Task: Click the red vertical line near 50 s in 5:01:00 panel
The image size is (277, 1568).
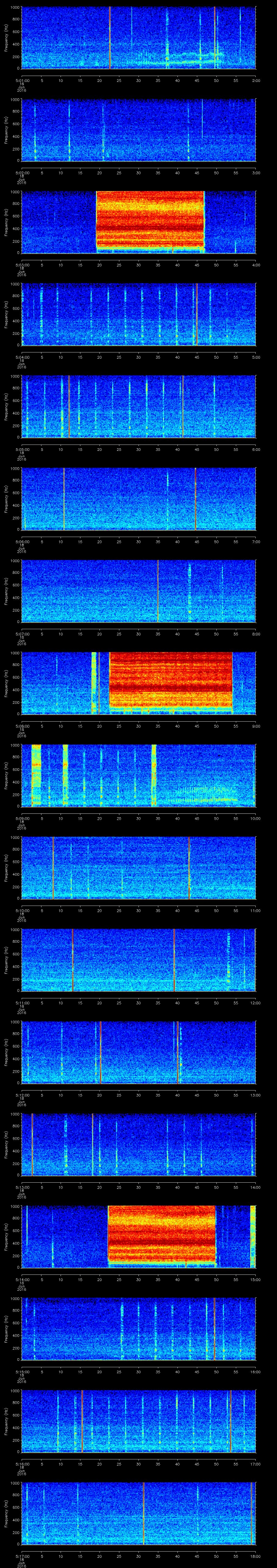Action: (214, 38)
